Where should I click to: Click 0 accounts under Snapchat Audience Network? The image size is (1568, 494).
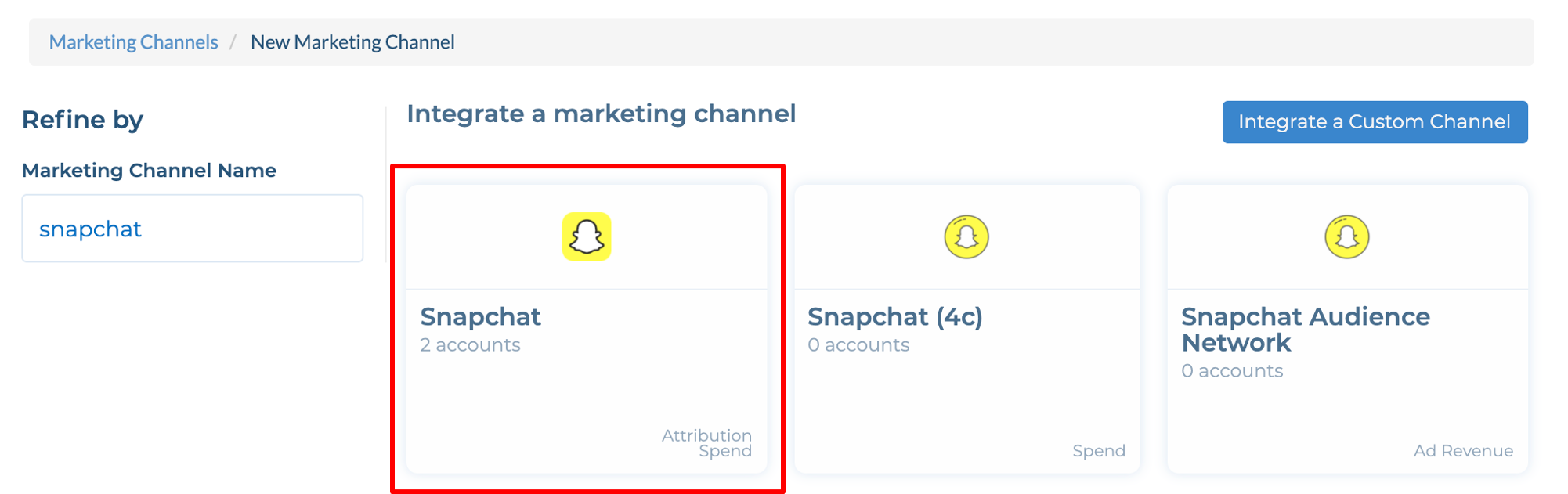[1232, 371]
